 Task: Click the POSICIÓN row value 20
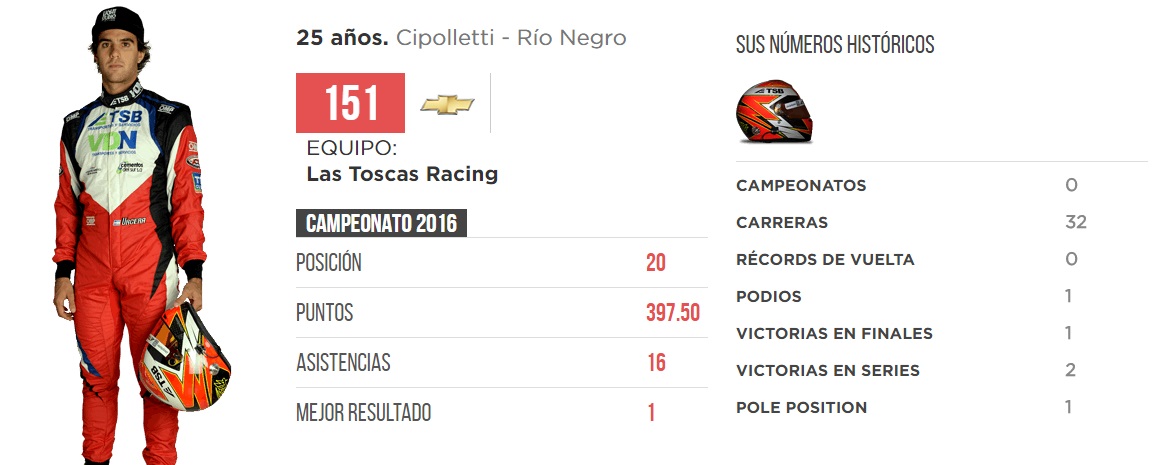click(x=656, y=263)
